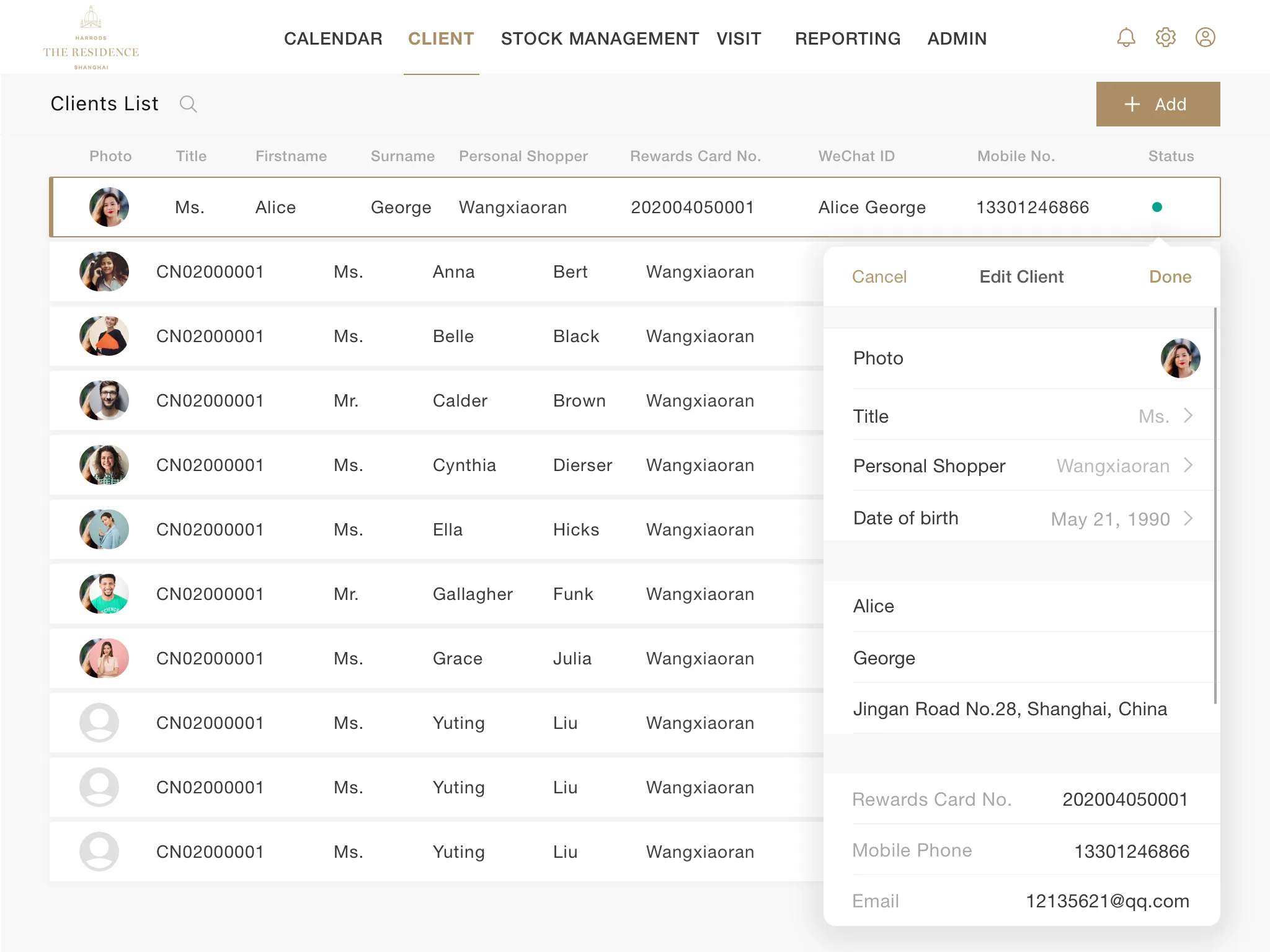Click the Personal Shopper column header
Image resolution: width=1270 pixels, height=952 pixels.
[x=523, y=156]
